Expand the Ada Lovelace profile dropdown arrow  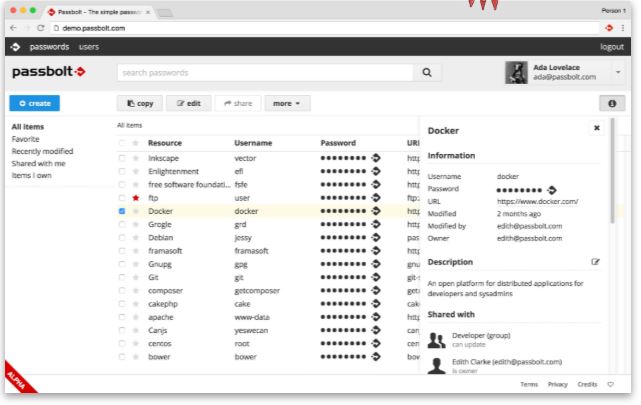[x=618, y=72]
